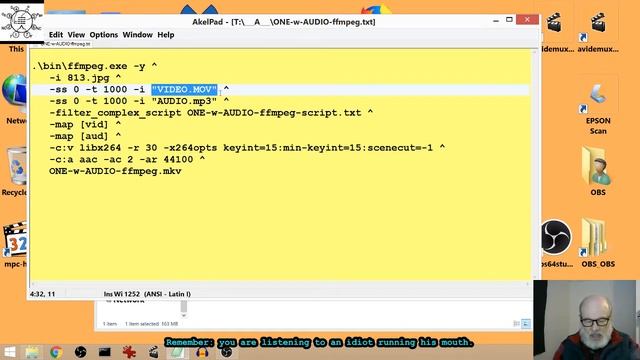Click "ONE-w-AUDIO-ffmpeg-script.txt" in the editor
Image resolution: width=640 pixels, height=360 pixels.
[x=274, y=113]
